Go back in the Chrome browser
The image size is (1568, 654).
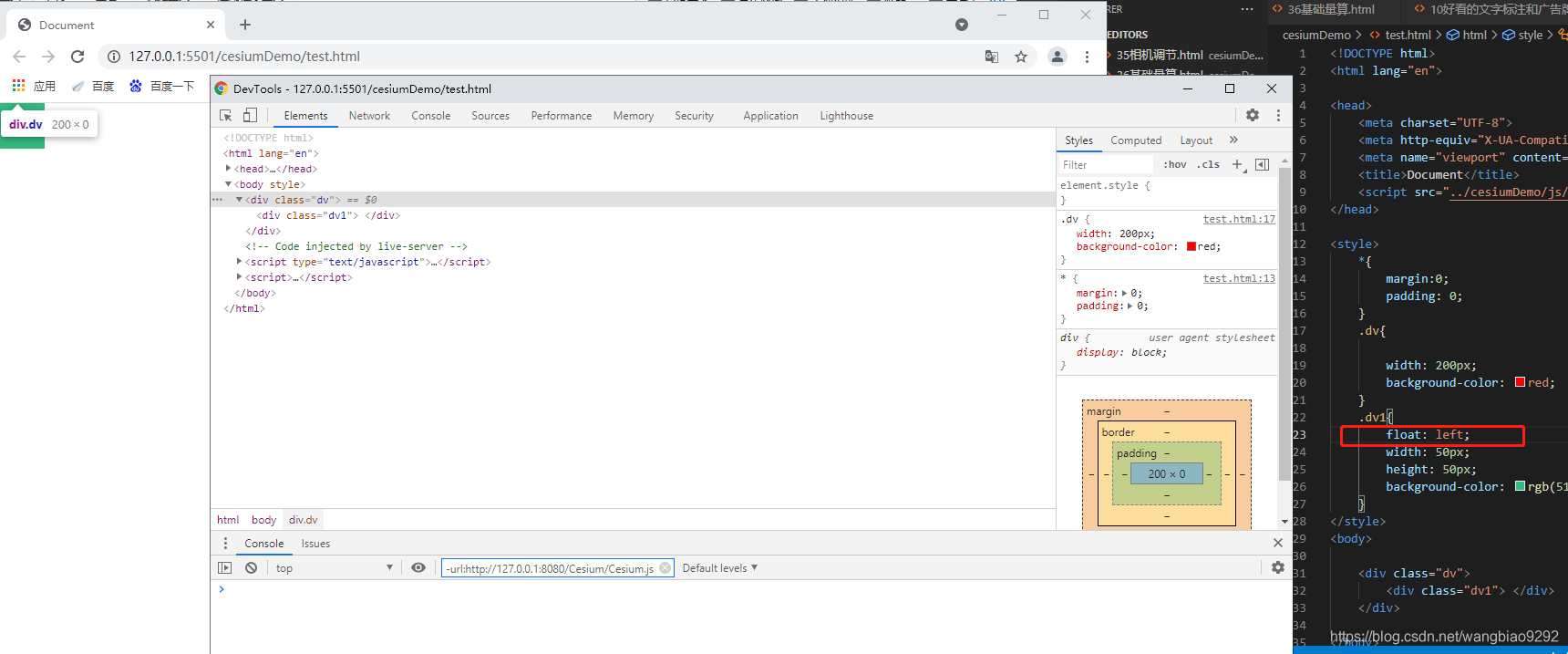tap(19, 57)
